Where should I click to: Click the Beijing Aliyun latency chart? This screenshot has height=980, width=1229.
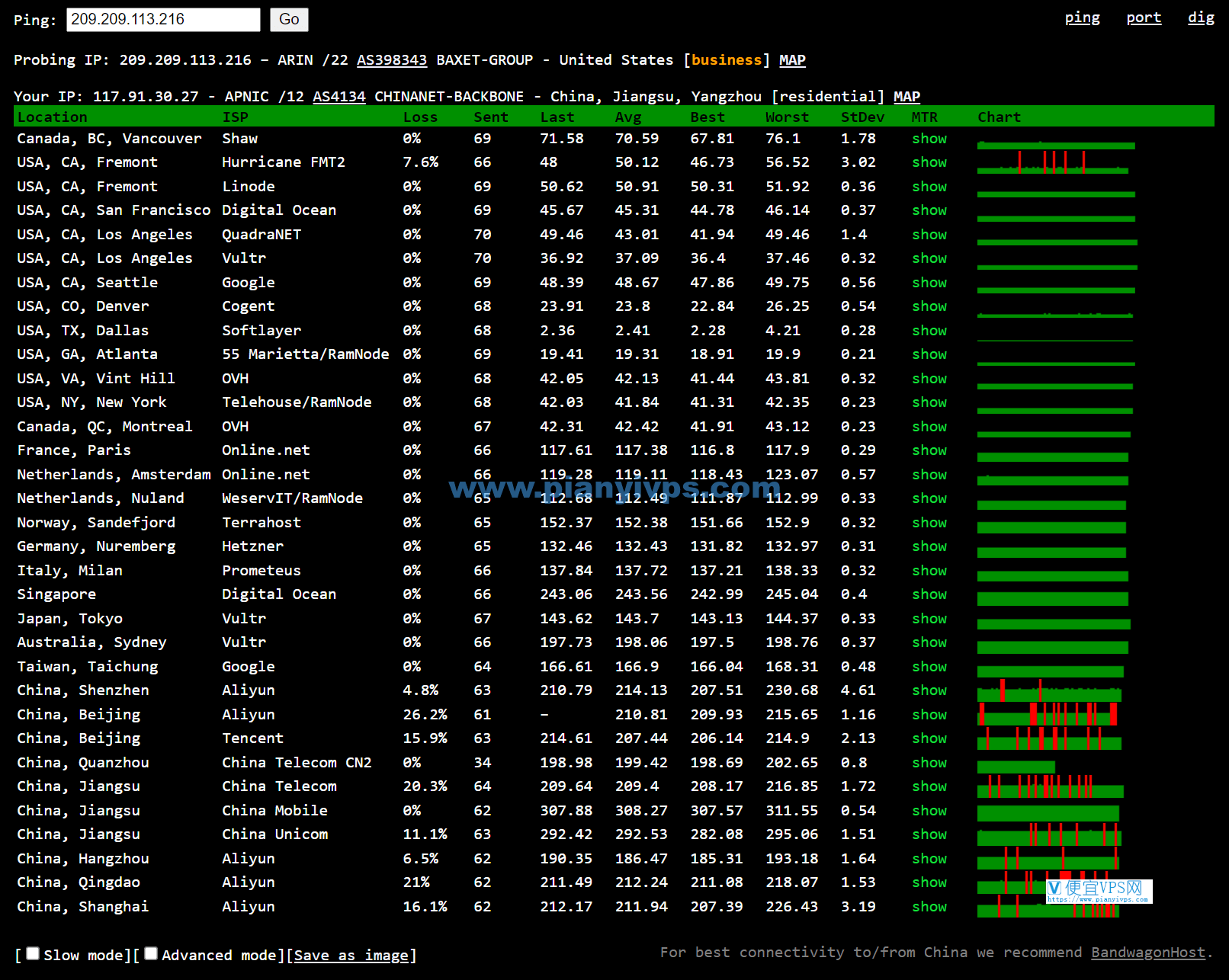click(x=1048, y=715)
